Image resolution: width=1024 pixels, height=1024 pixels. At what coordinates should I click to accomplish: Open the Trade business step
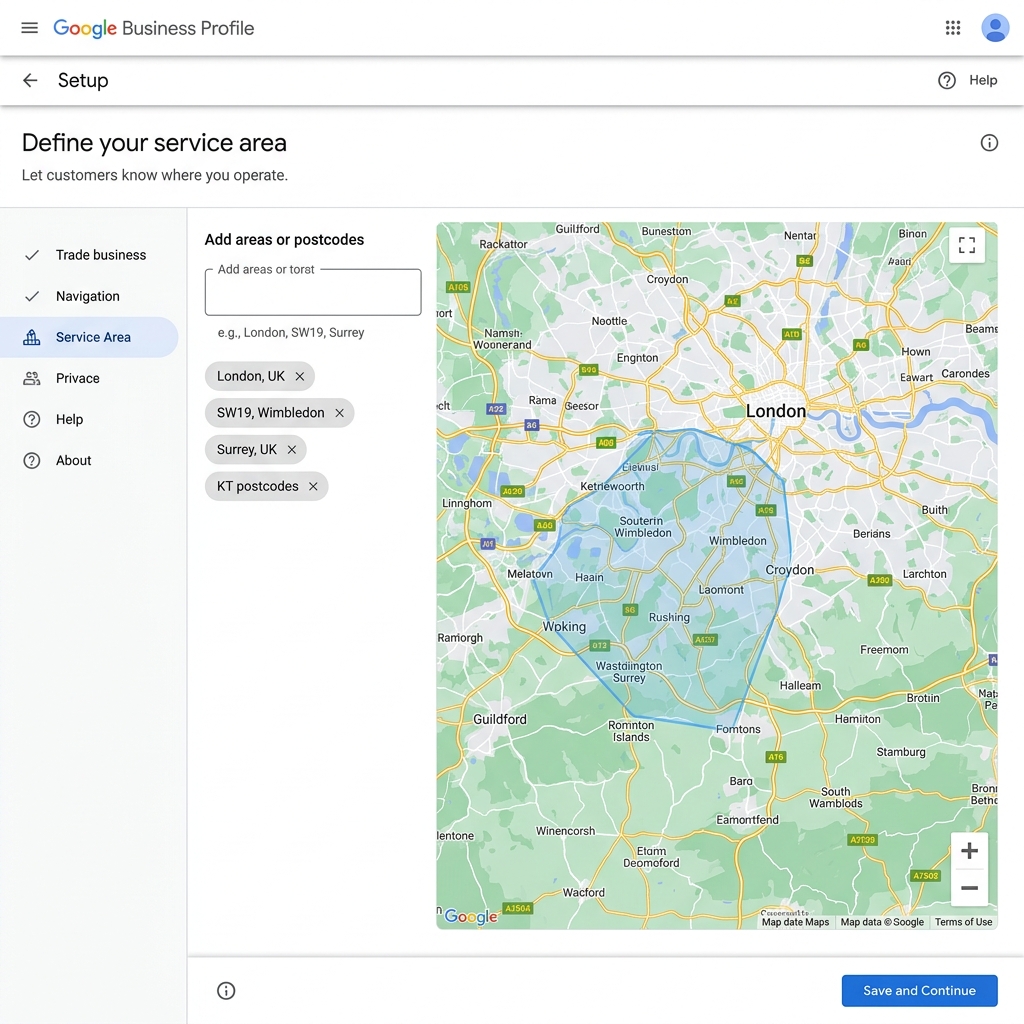click(x=89, y=255)
